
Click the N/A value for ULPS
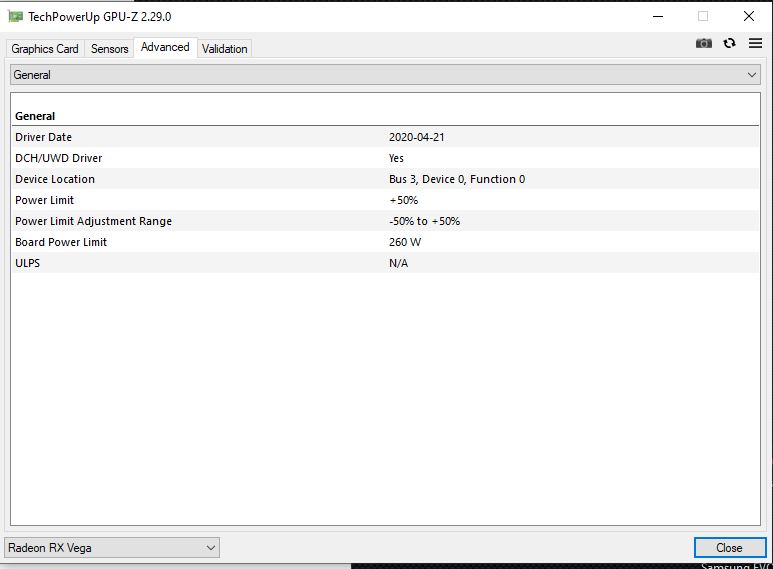click(398, 263)
